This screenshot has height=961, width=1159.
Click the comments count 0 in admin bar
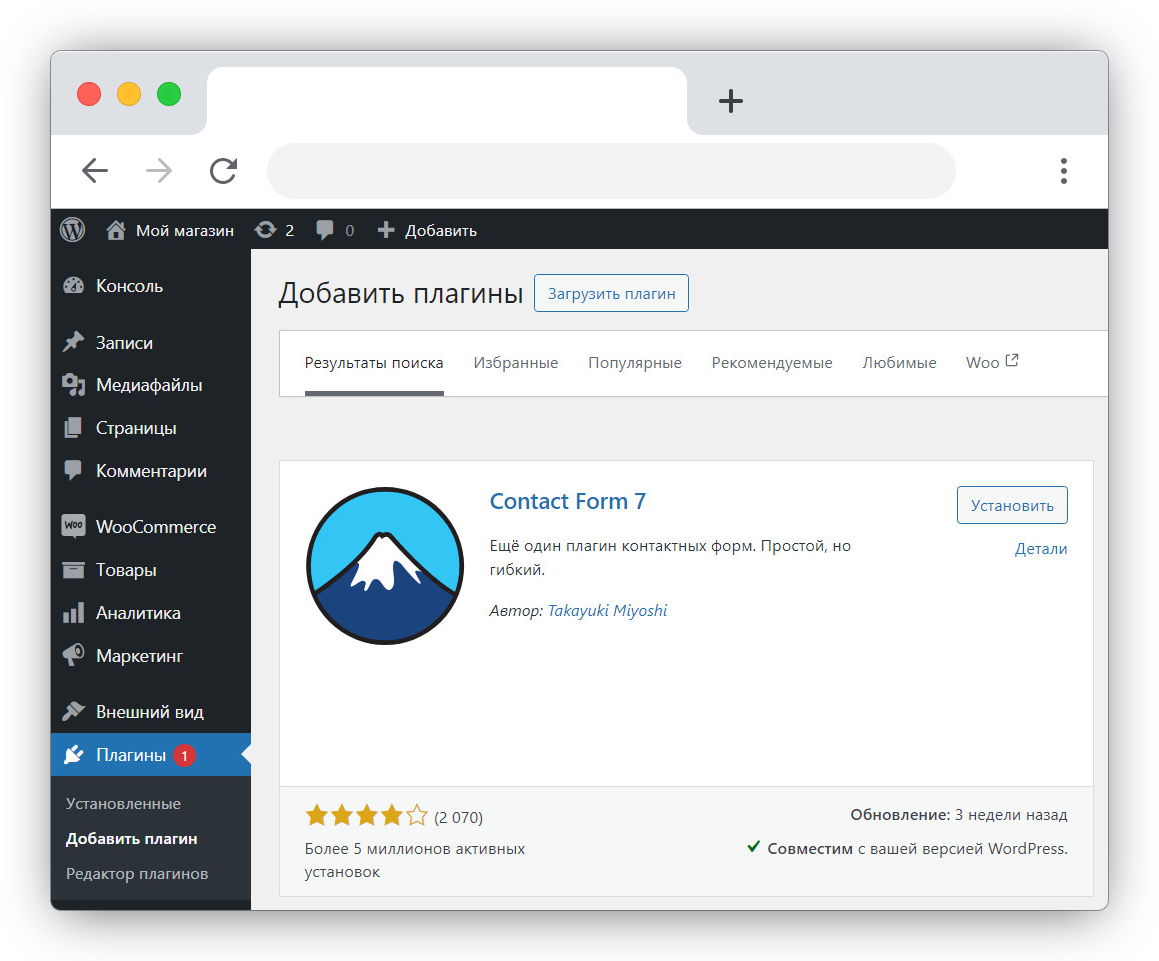pos(350,231)
